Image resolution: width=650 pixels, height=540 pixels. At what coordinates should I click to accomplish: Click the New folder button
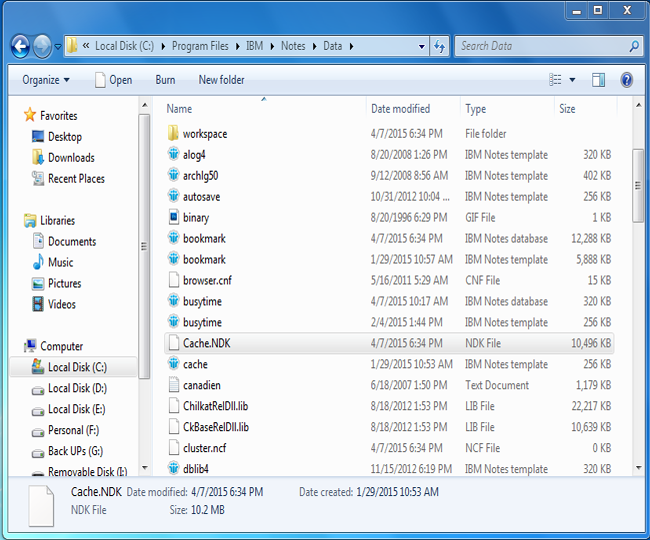221,80
